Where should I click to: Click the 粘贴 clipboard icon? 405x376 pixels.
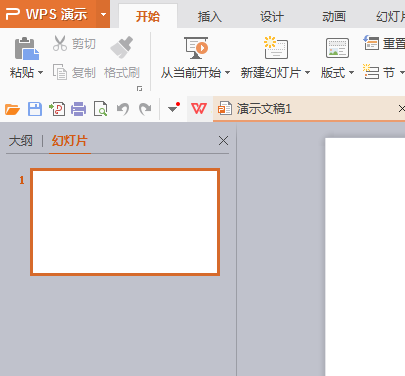[26, 48]
